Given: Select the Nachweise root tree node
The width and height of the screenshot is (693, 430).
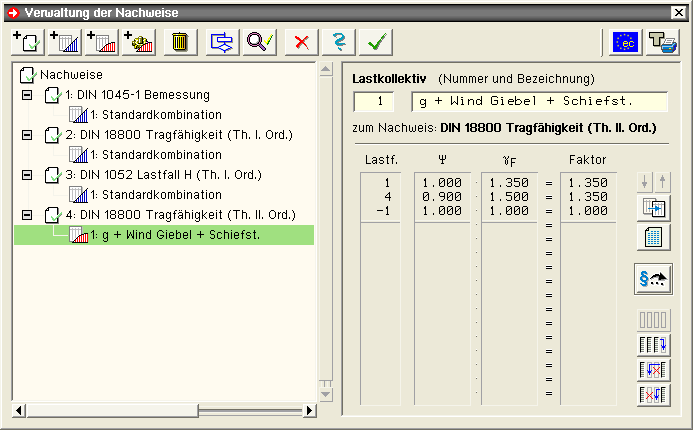Looking at the screenshot, I should [x=70, y=75].
